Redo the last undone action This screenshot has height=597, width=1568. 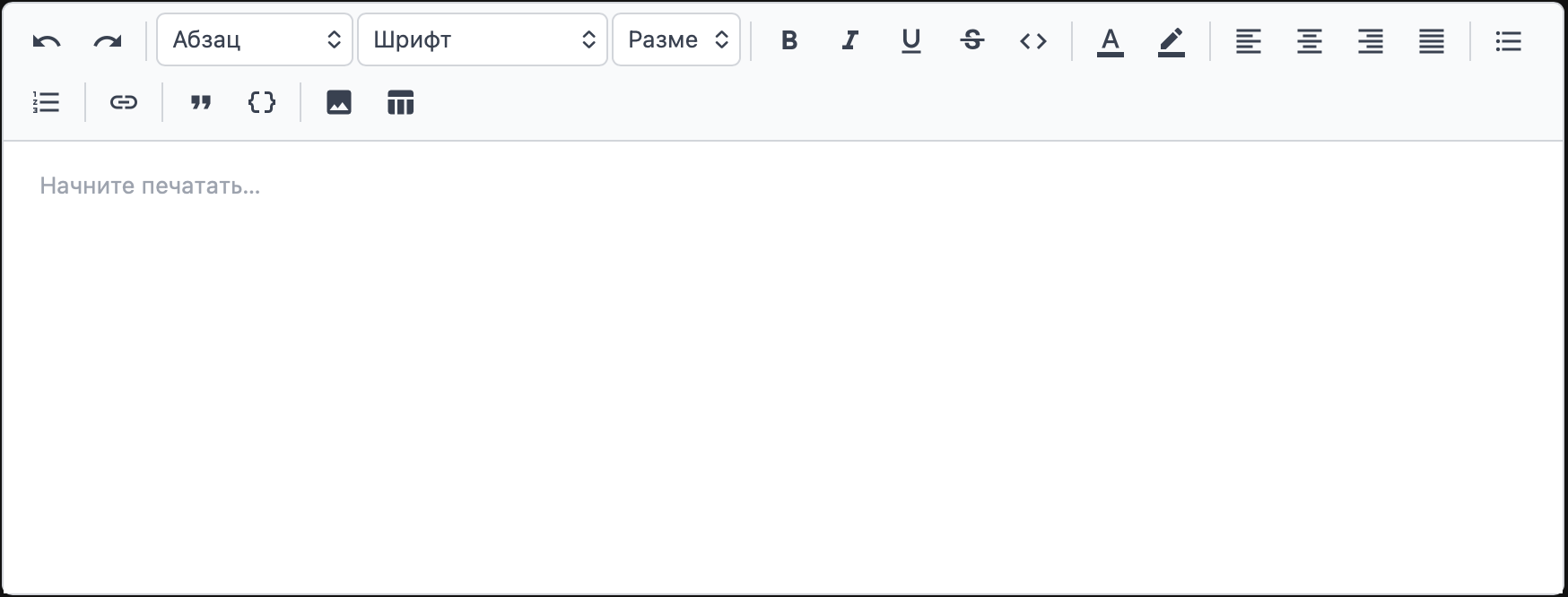point(108,40)
